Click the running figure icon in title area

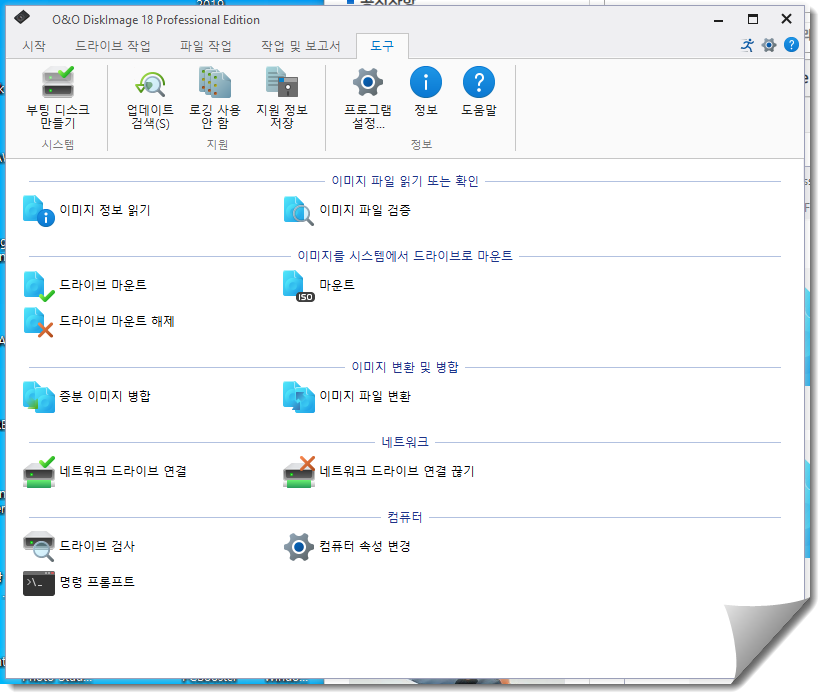click(747, 45)
